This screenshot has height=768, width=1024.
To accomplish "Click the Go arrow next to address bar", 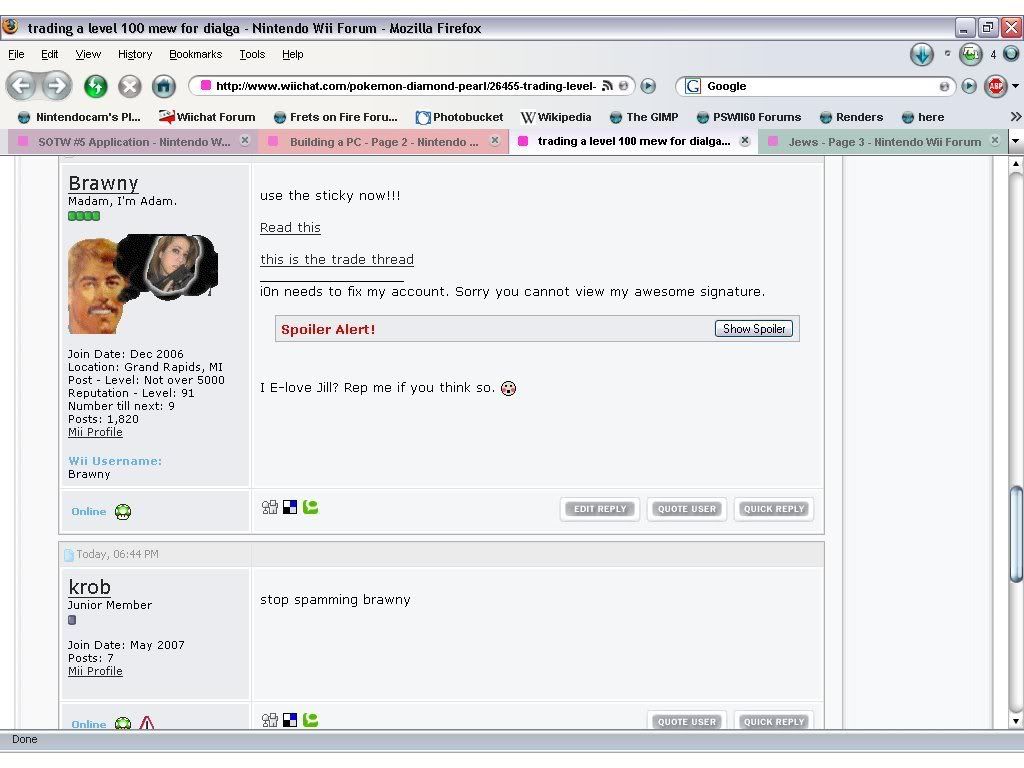I will (x=648, y=86).
